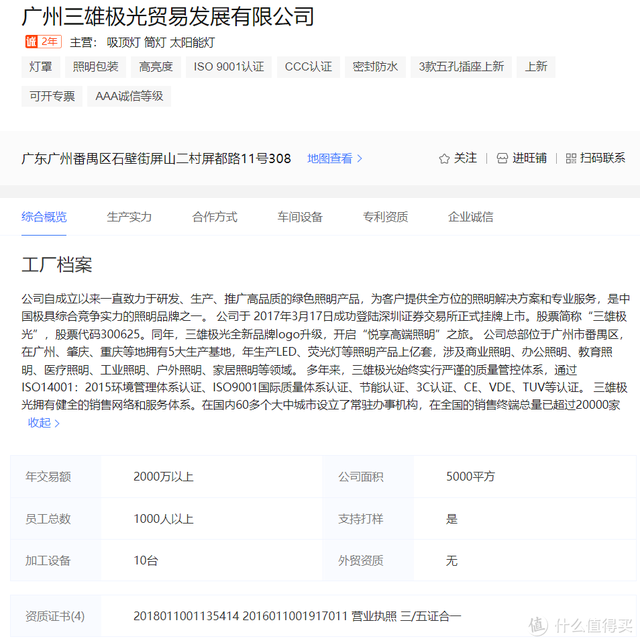Click the 资质证书(4) label cell
640x643 pixels.
(55, 616)
